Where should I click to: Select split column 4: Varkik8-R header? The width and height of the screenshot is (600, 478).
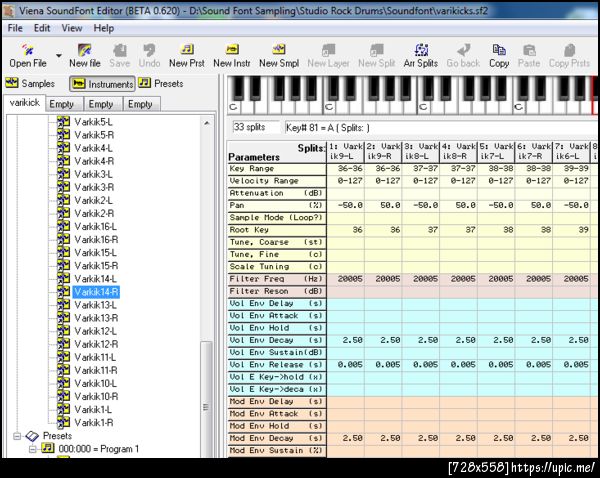click(x=458, y=152)
